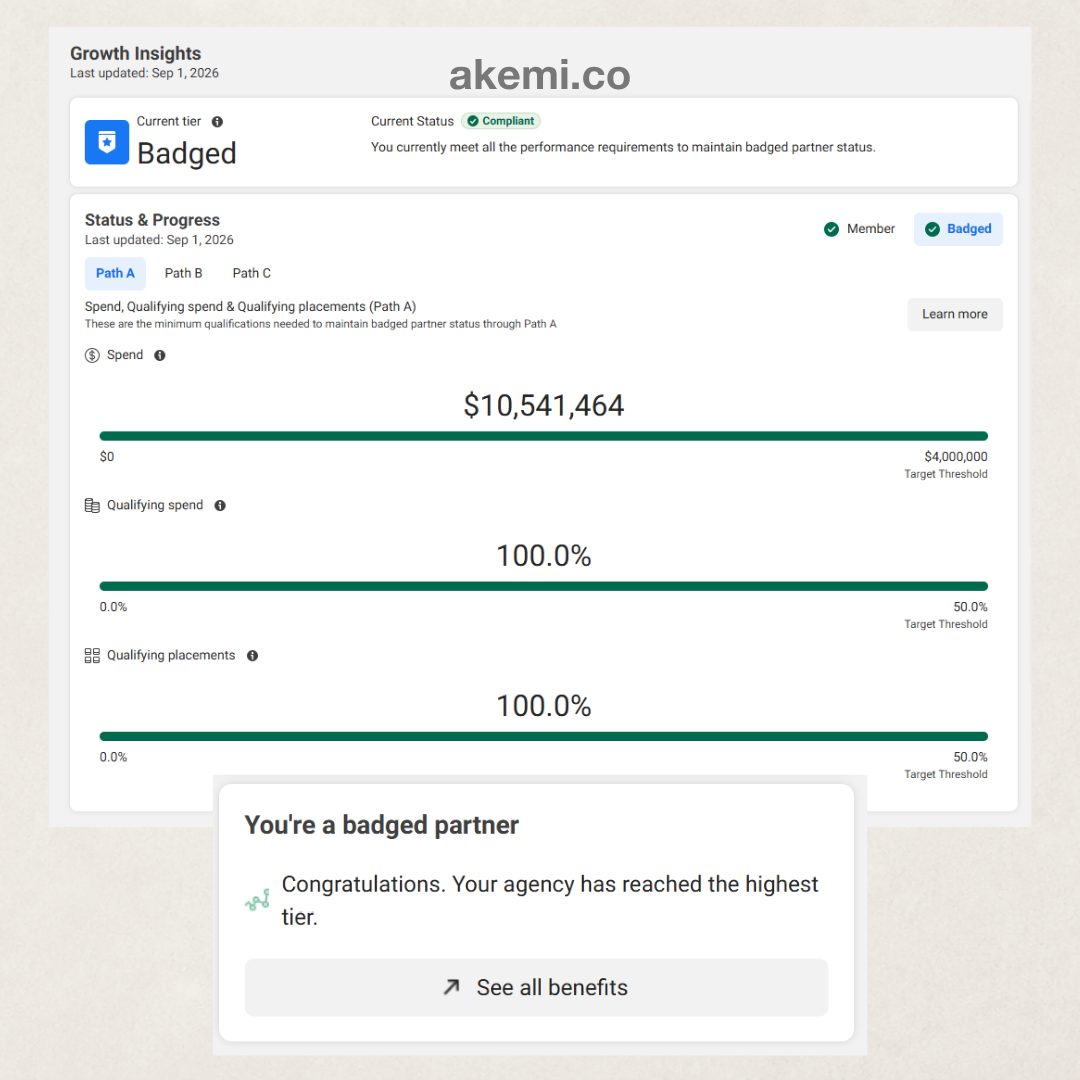The width and height of the screenshot is (1080, 1080).
Task: Open the Current tier info icon
Action: [x=217, y=122]
